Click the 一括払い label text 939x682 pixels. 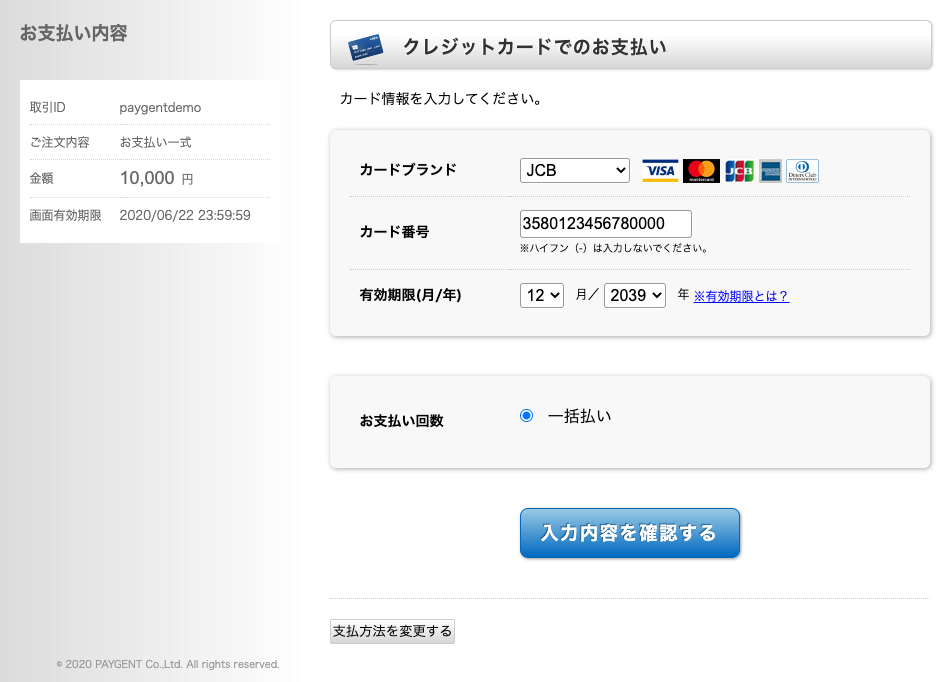tap(580, 416)
